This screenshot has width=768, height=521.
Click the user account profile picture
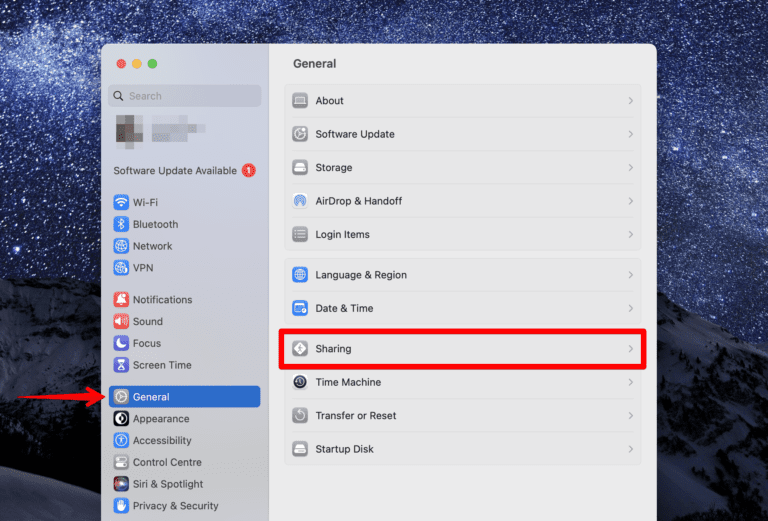[x=129, y=130]
